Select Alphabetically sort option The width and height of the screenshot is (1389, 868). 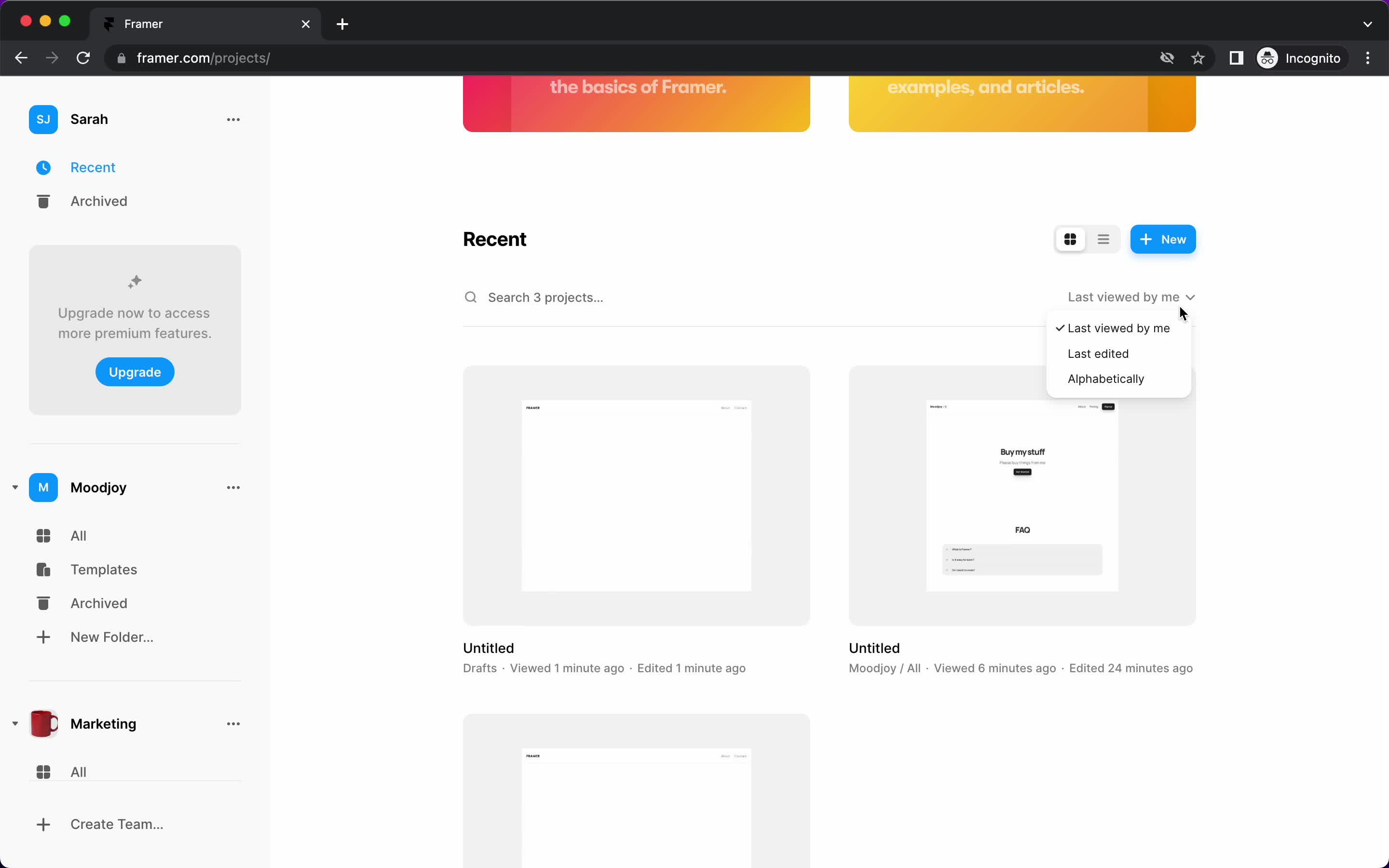pyautogui.click(x=1106, y=378)
